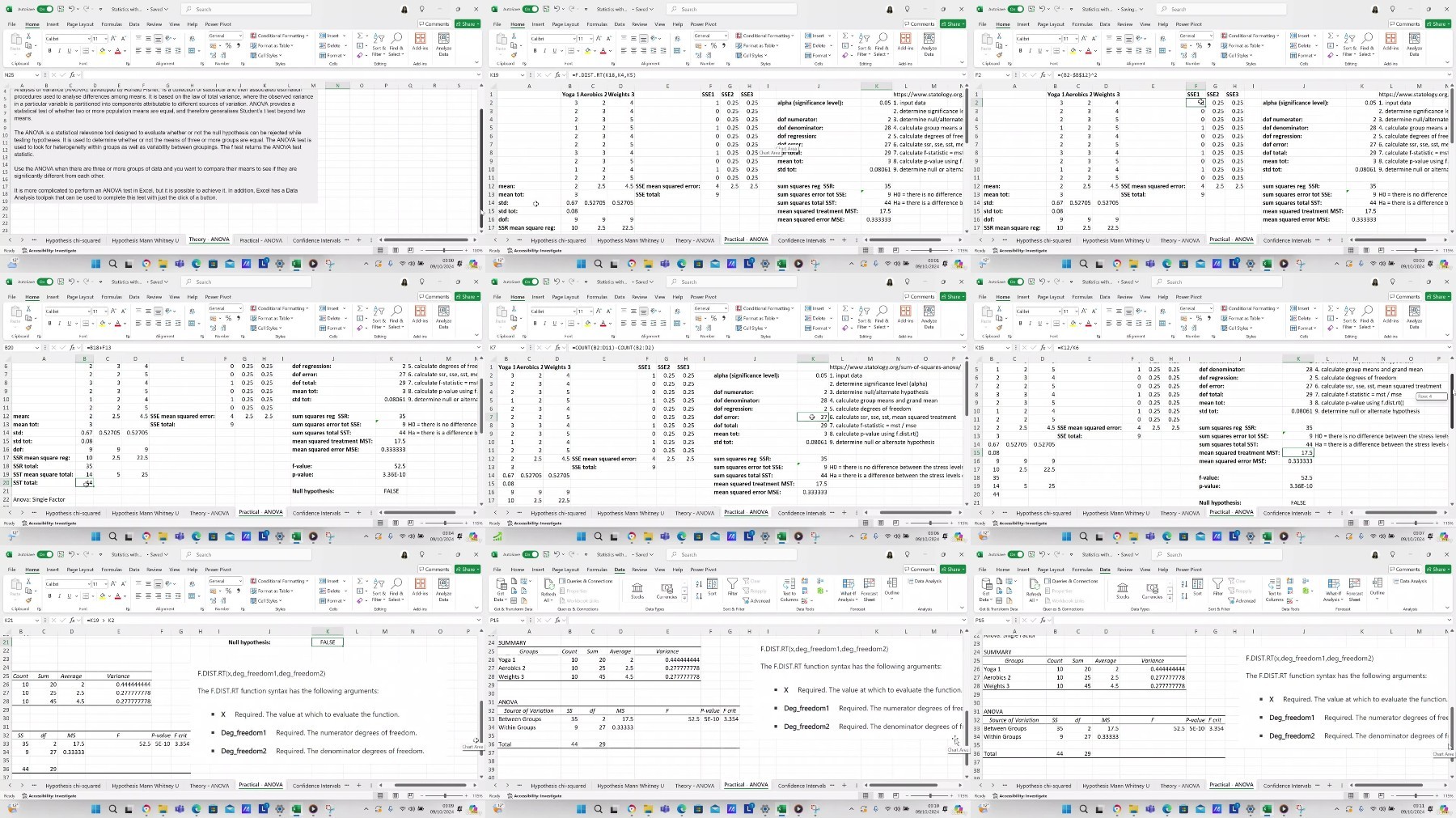Click the Comments button in the K19 window
Screen dimensions: 1456x818
point(920,24)
